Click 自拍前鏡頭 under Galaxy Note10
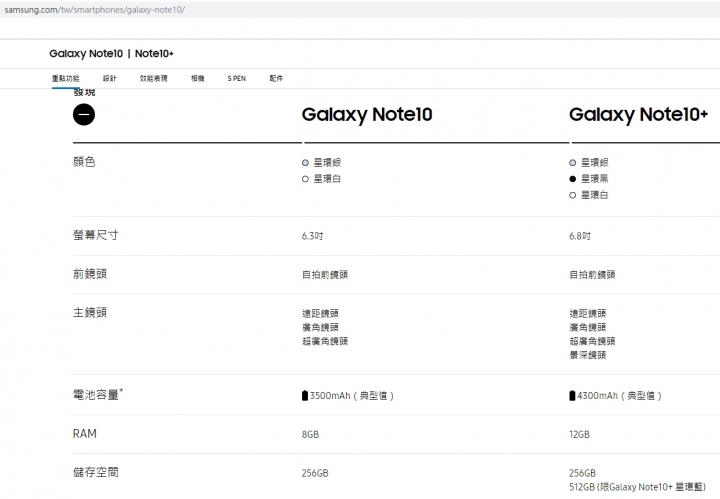The image size is (720, 499). coord(325,275)
